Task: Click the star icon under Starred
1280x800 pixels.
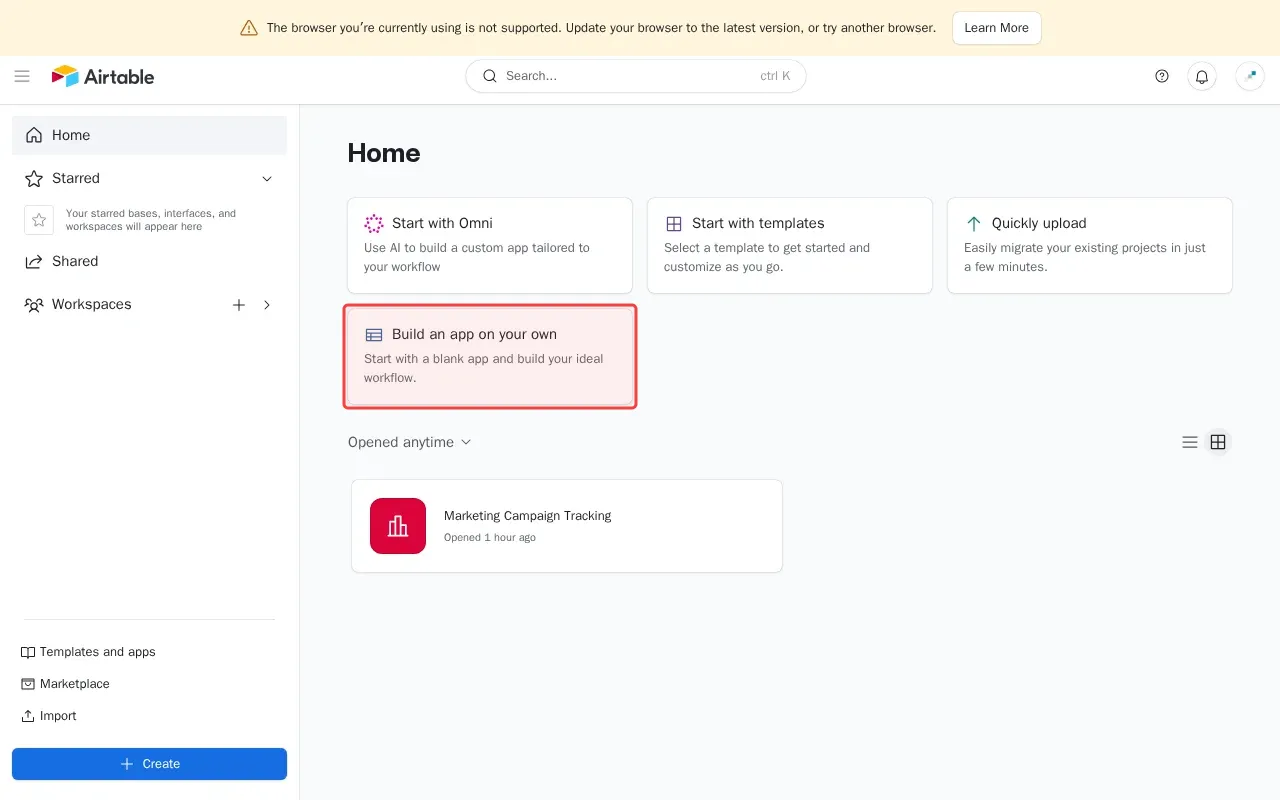Action: point(39,220)
